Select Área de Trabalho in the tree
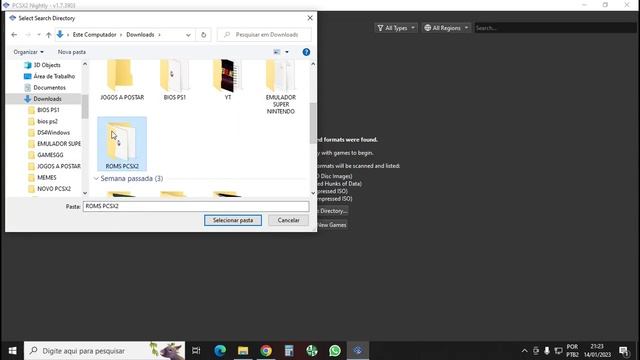This screenshot has width=640, height=360. (x=49, y=76)
